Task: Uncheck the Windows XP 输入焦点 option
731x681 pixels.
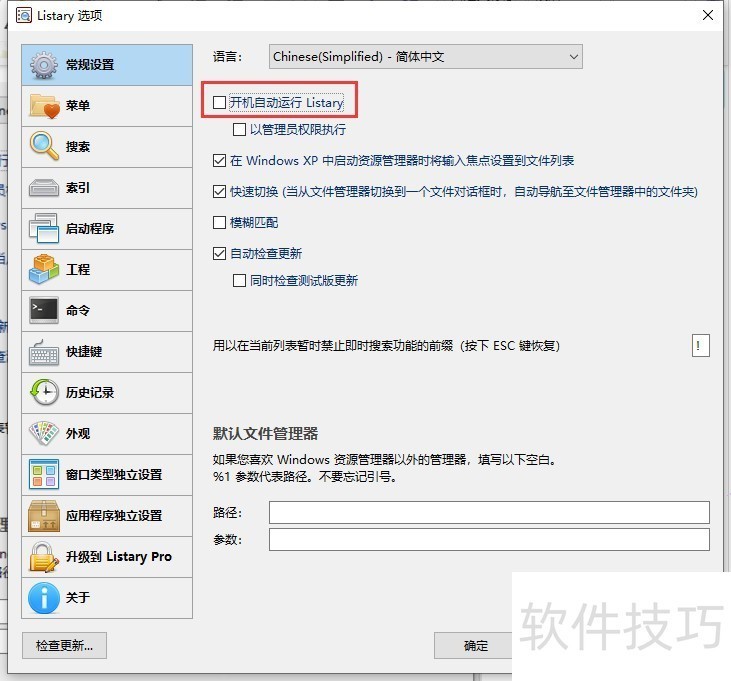Action: tap(219, 161)
